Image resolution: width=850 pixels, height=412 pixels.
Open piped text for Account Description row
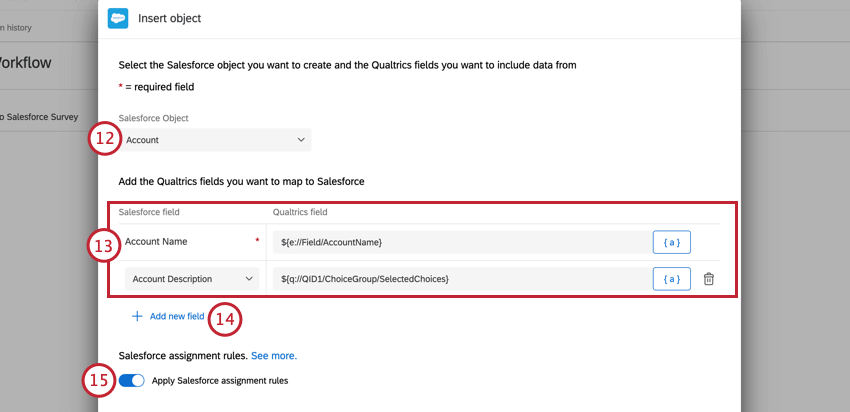click(672, 279)
